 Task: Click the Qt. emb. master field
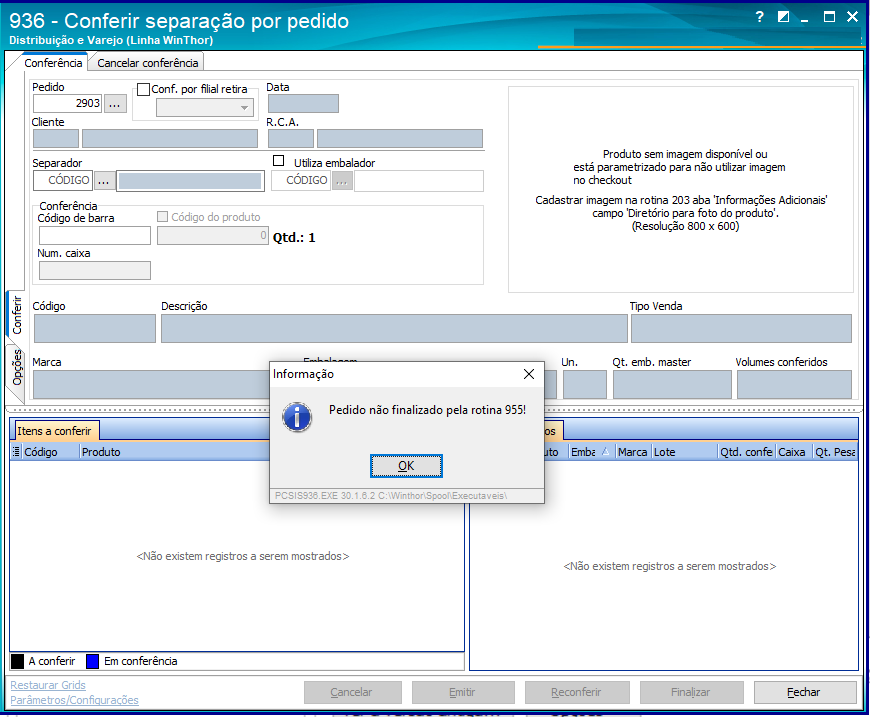coord(672,385)
